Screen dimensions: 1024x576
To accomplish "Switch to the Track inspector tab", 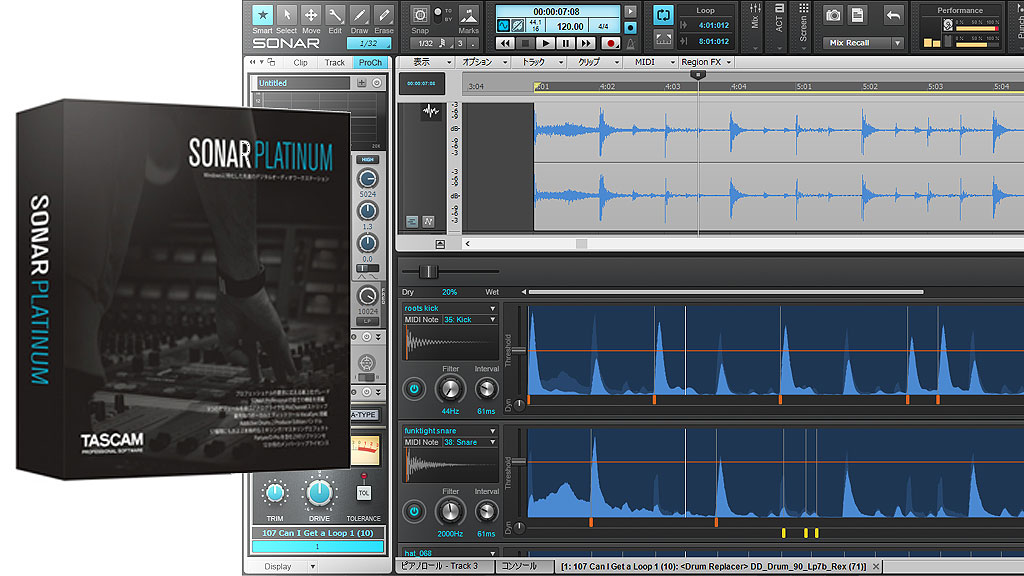I will [334, 63].
